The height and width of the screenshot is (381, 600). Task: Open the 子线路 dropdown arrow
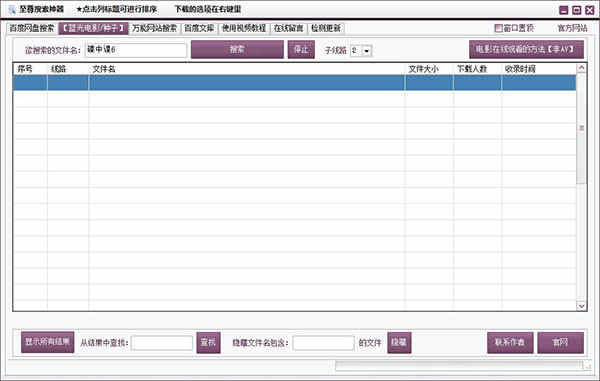(x=367, y=50)
